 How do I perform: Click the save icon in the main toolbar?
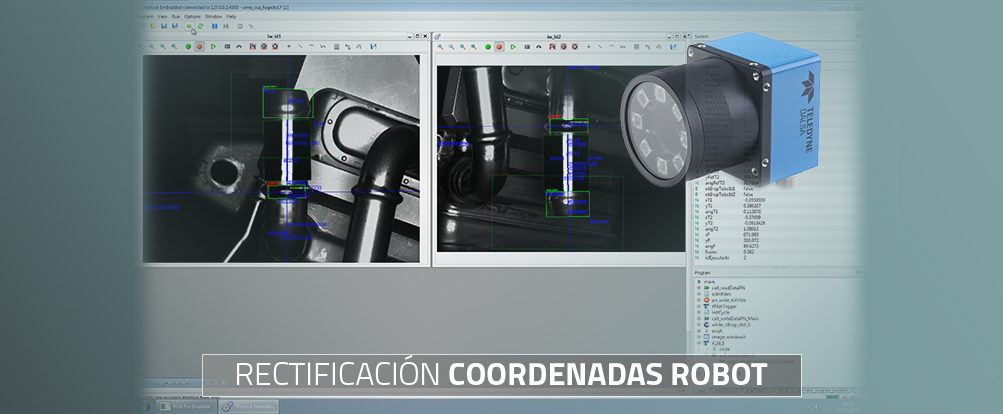coord(163,26)
